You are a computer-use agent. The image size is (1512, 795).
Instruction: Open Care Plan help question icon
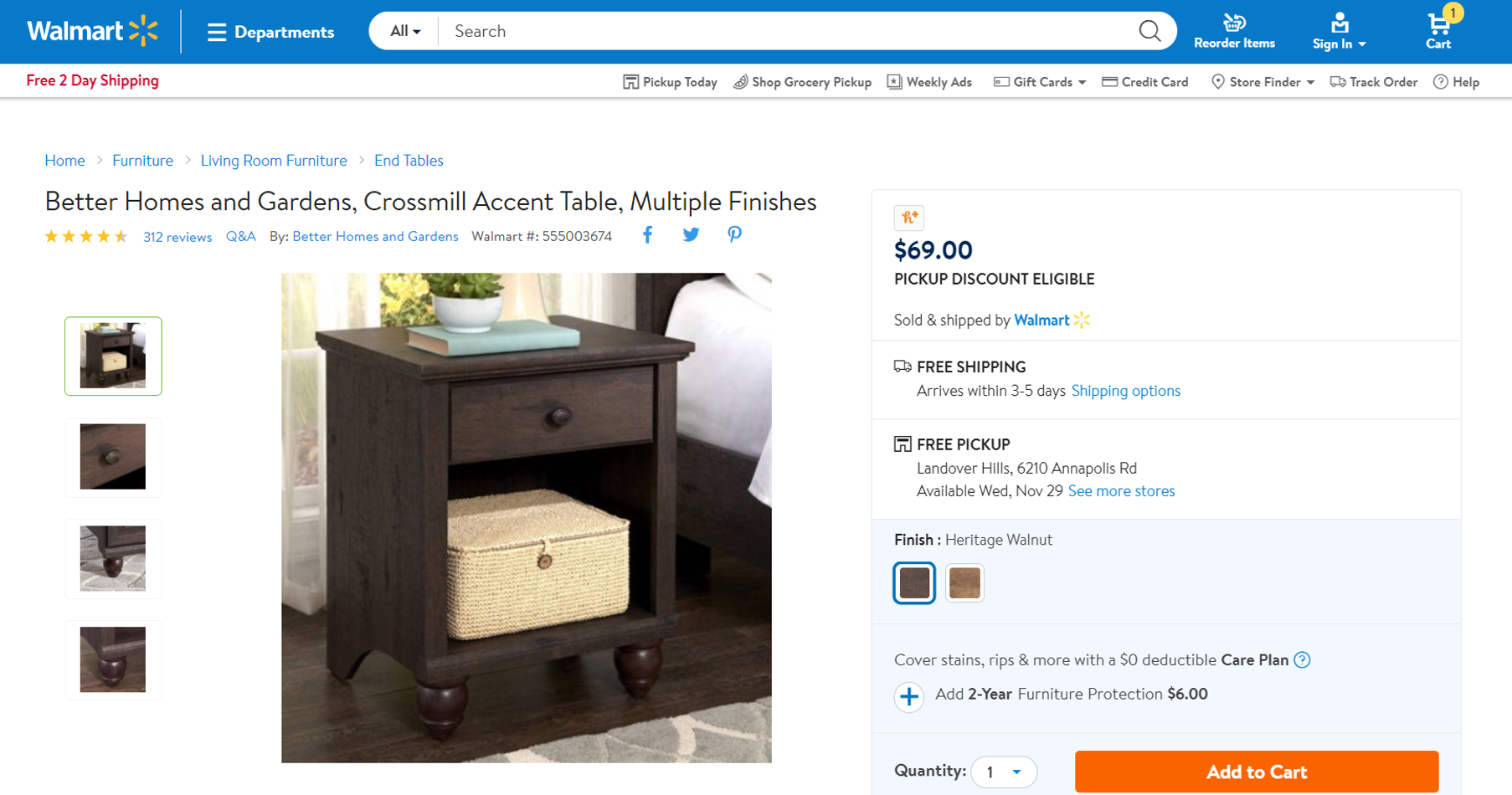coord(1302,660)
